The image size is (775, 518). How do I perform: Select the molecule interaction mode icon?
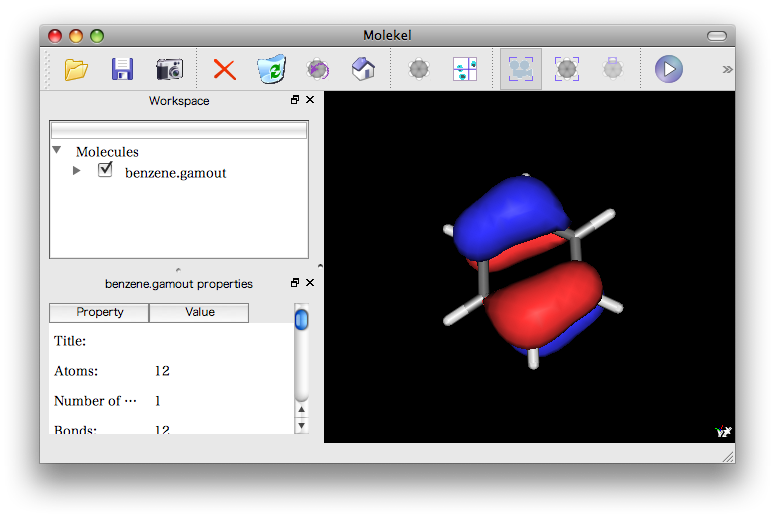point(566,69)
